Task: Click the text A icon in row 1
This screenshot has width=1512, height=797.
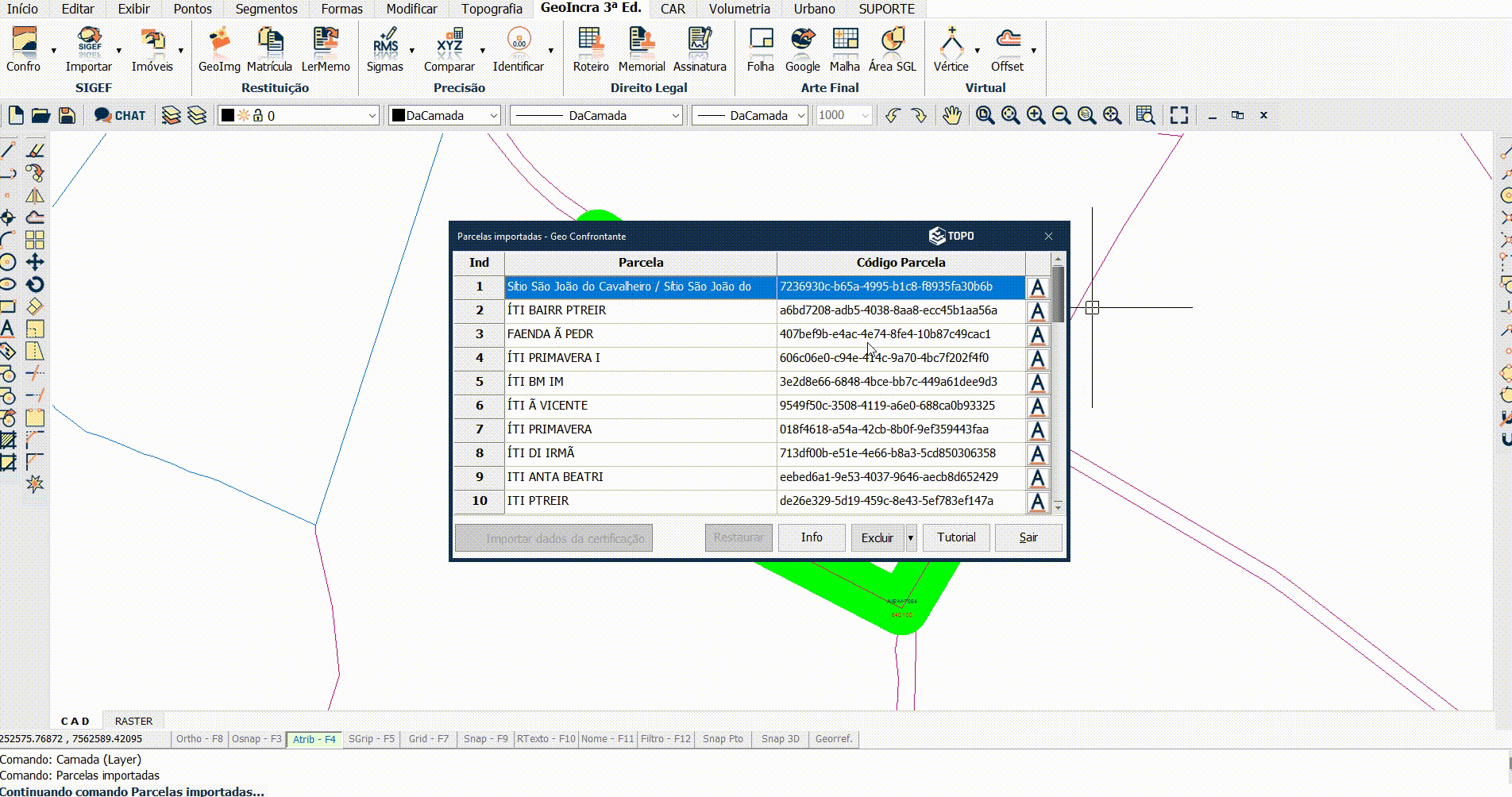Action: click(x=1037, y=287)
